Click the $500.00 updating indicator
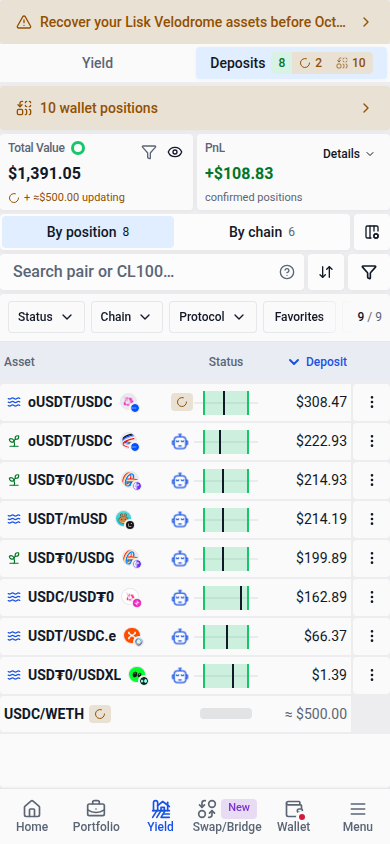This screenshot has width=390, height=844. pyautogui.click(x=67, y=198)
